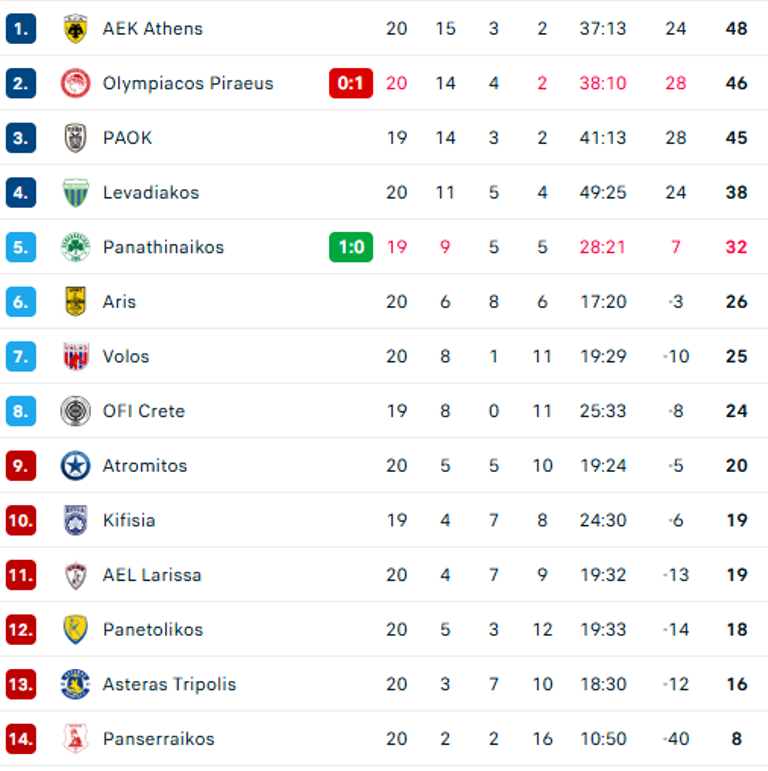
Task: Click the AEL Larissa team name
Action: (x=152, y=575)
